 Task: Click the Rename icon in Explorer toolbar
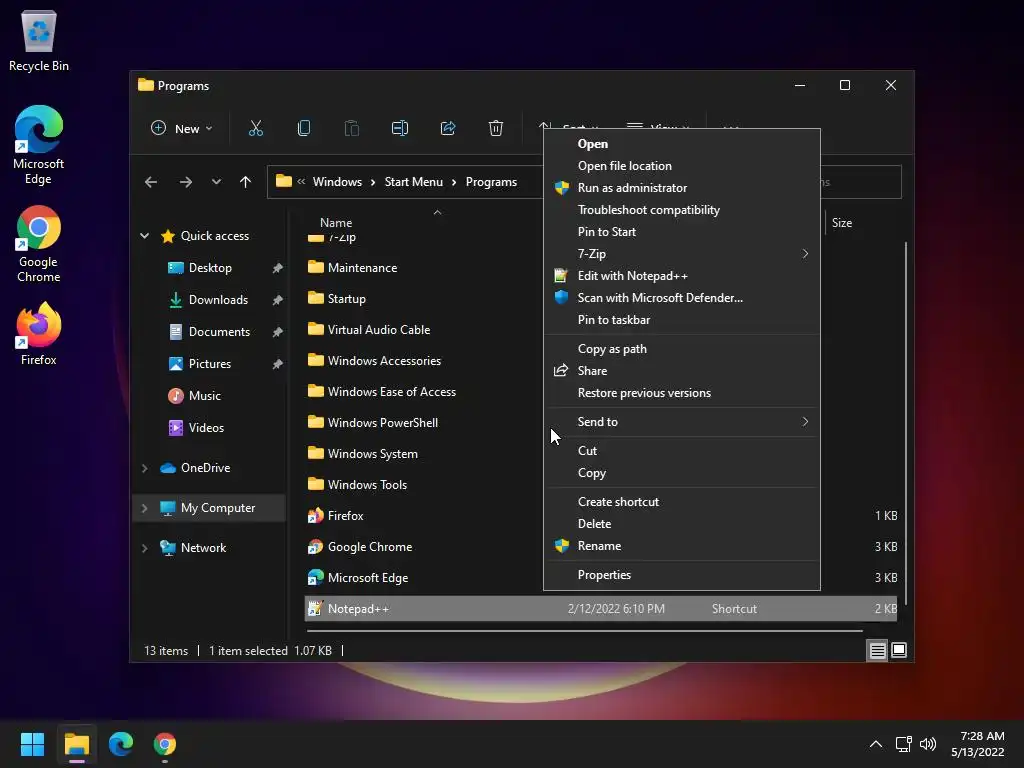(x=400, y=128)
